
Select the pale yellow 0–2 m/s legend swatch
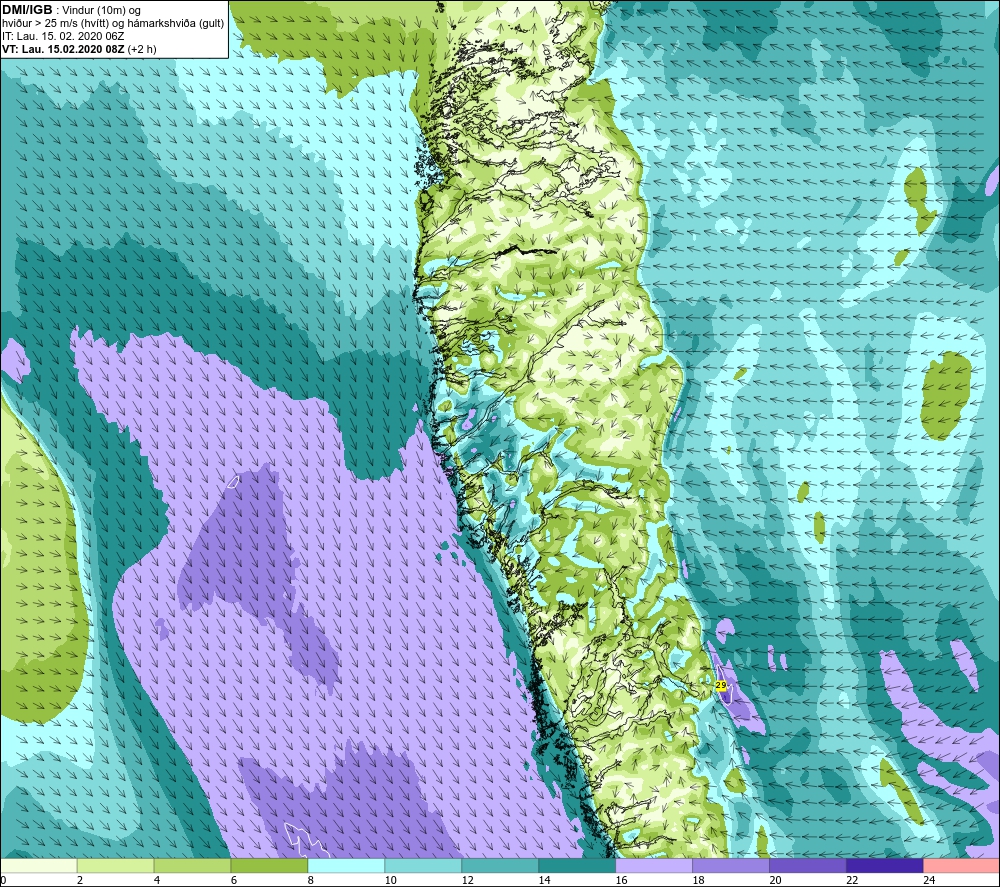(x=39, y=865)
